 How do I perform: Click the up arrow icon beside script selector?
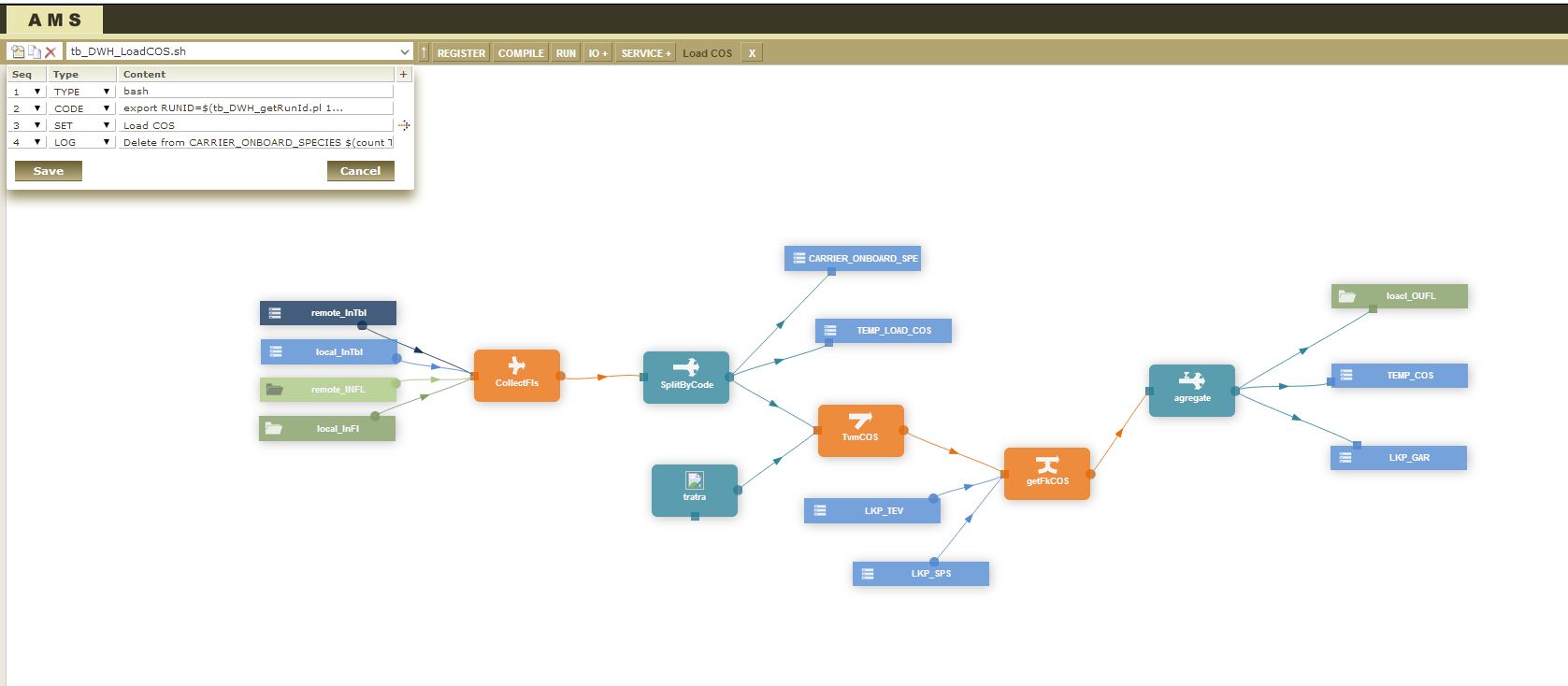click(x=424, y=52)
